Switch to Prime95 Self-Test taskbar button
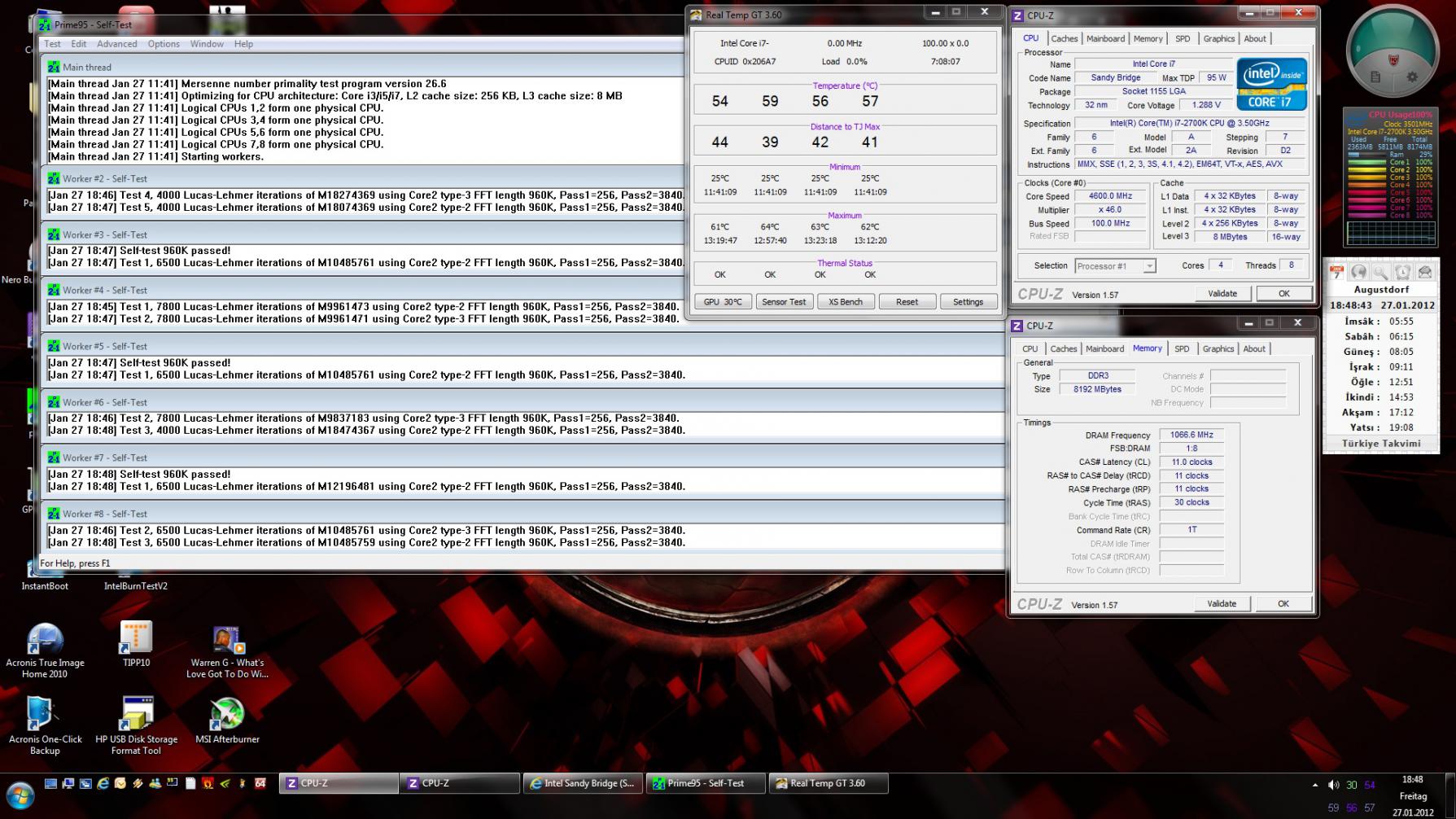 click(706, 783)
